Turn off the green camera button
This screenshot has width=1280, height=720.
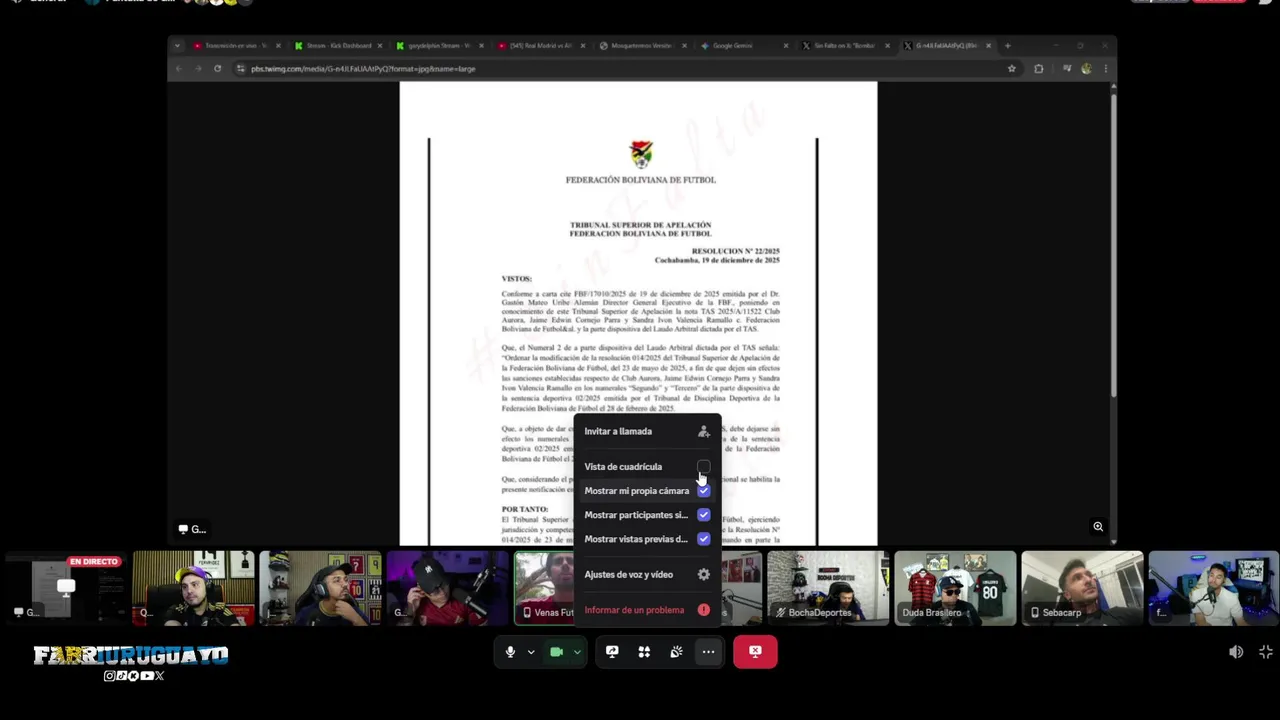[557, 652]
